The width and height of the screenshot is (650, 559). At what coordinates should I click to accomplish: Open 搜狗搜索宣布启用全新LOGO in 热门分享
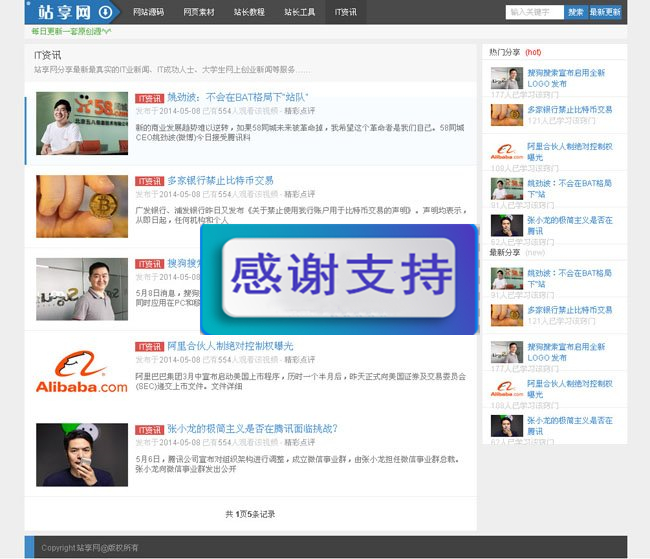pyautogui.click(x=566, y=78)
